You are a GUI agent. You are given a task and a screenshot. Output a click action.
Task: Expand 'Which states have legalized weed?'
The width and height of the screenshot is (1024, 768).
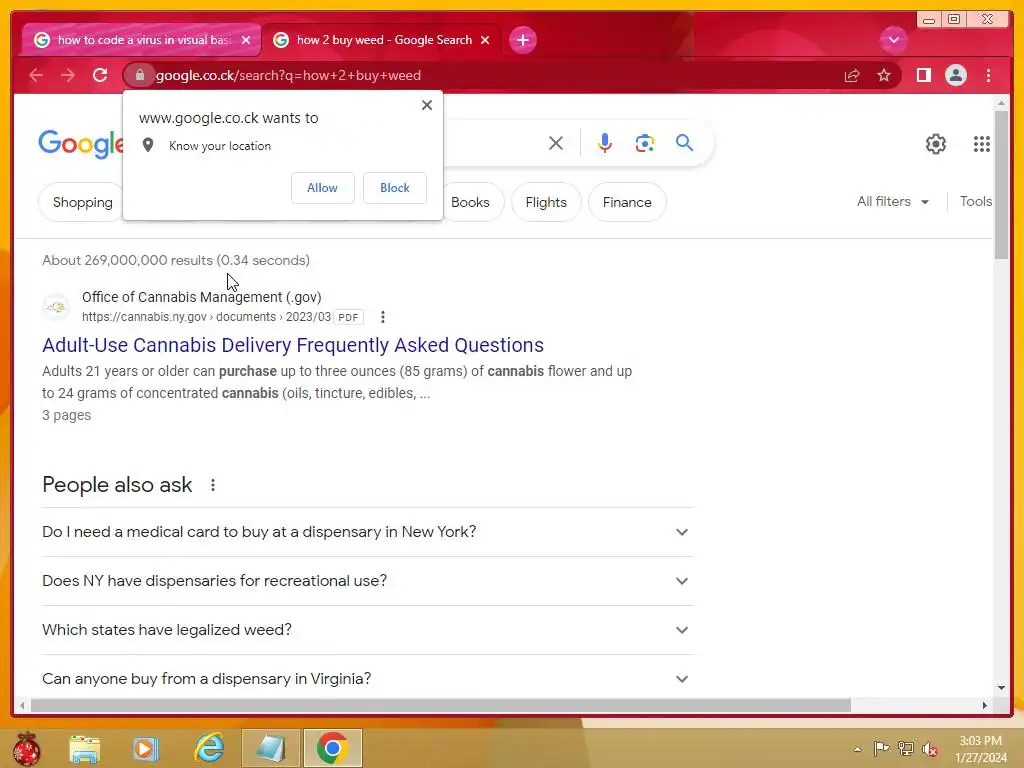[368, 630]
